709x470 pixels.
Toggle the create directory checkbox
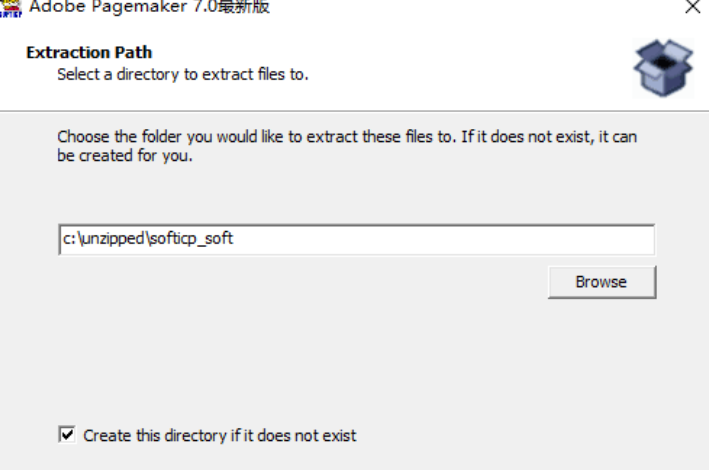pyautogui.click(x=67, y=435)
